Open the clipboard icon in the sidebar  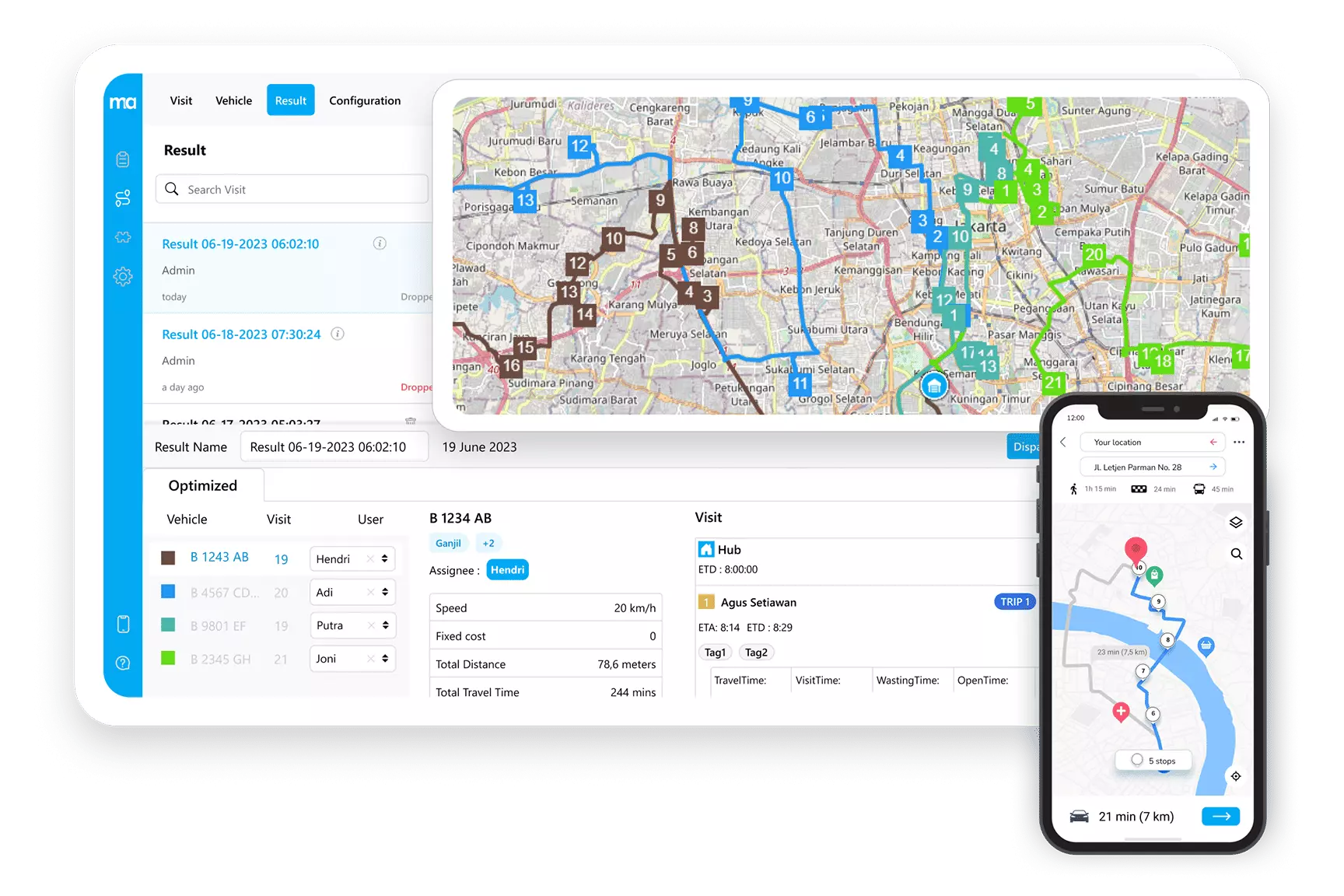click(x=123, y=159)
